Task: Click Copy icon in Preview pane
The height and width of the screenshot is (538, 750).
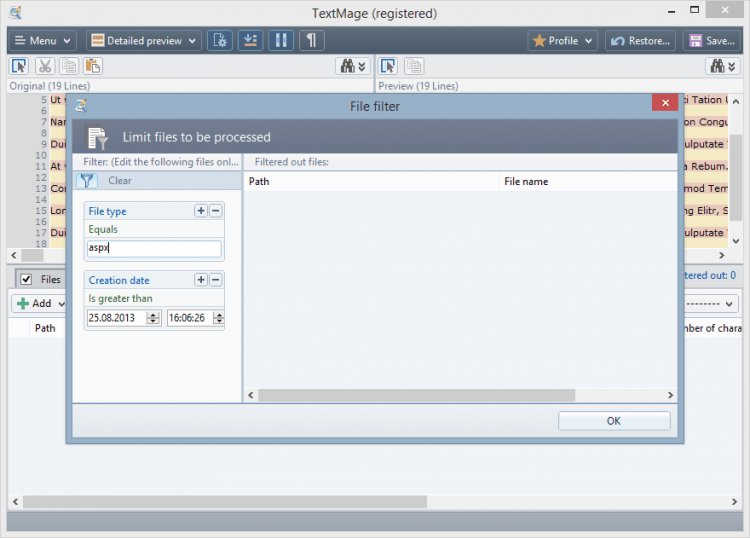Action: click(414, 66)
